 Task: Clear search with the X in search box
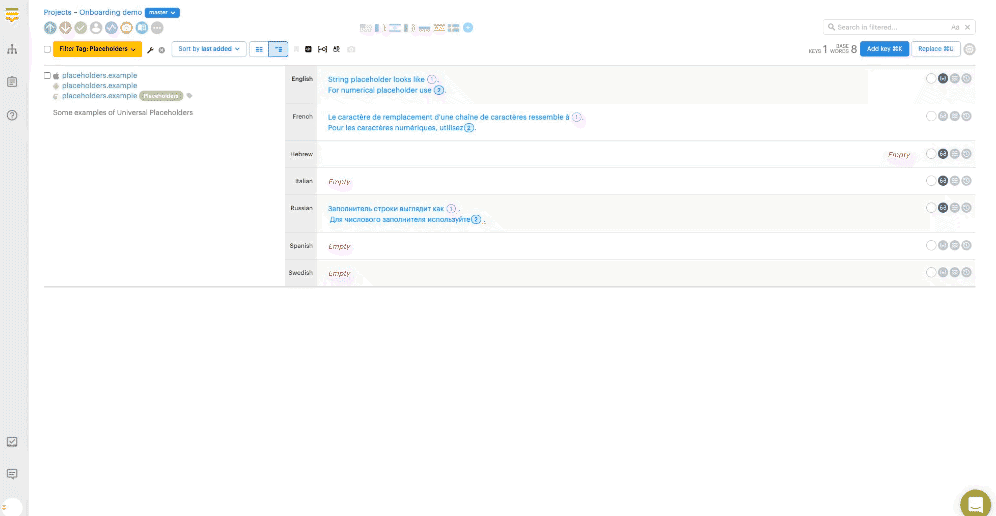pyautogui.click(x=967, y=27)
